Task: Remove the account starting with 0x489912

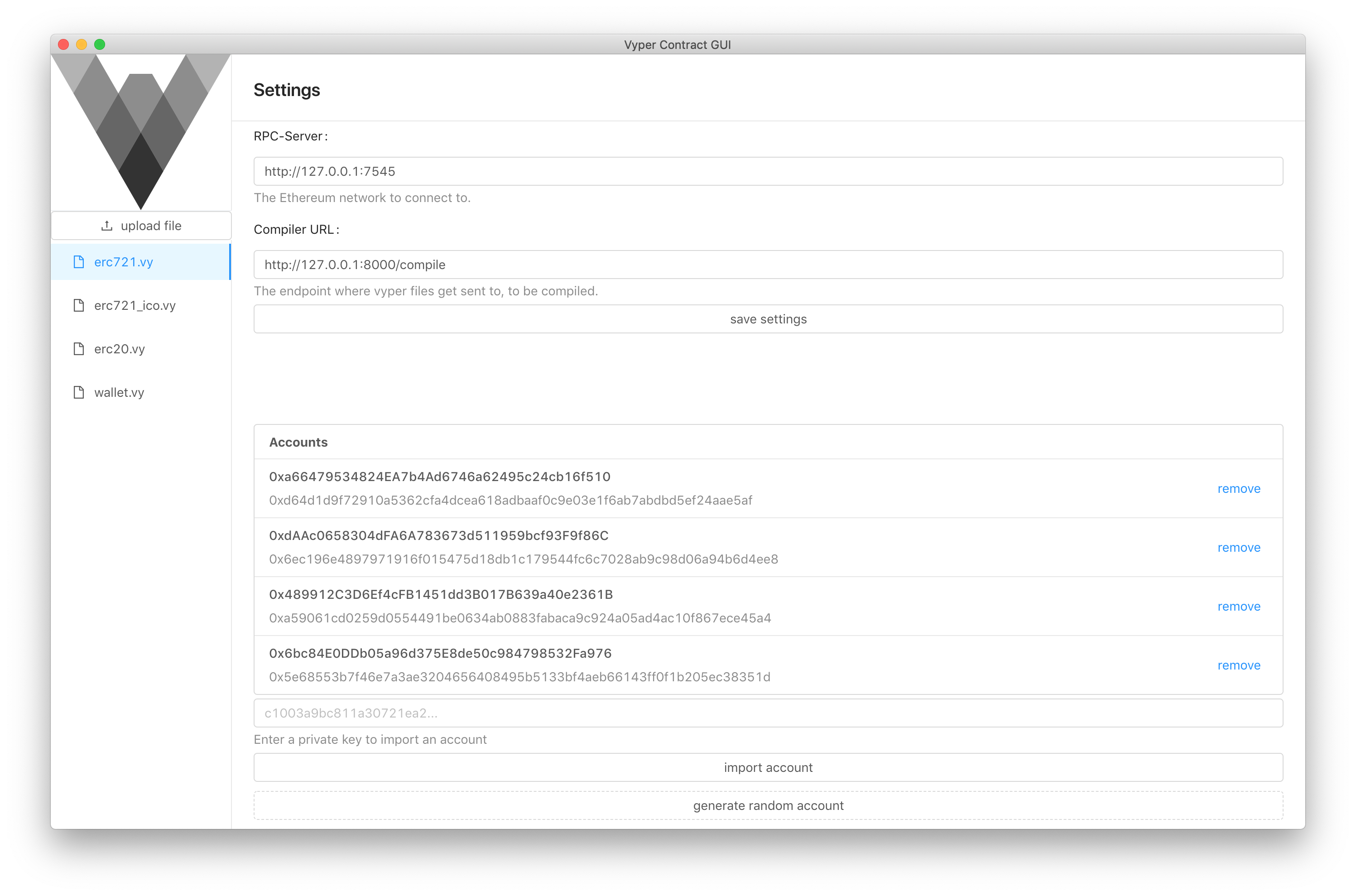Action: (1239, 606)
